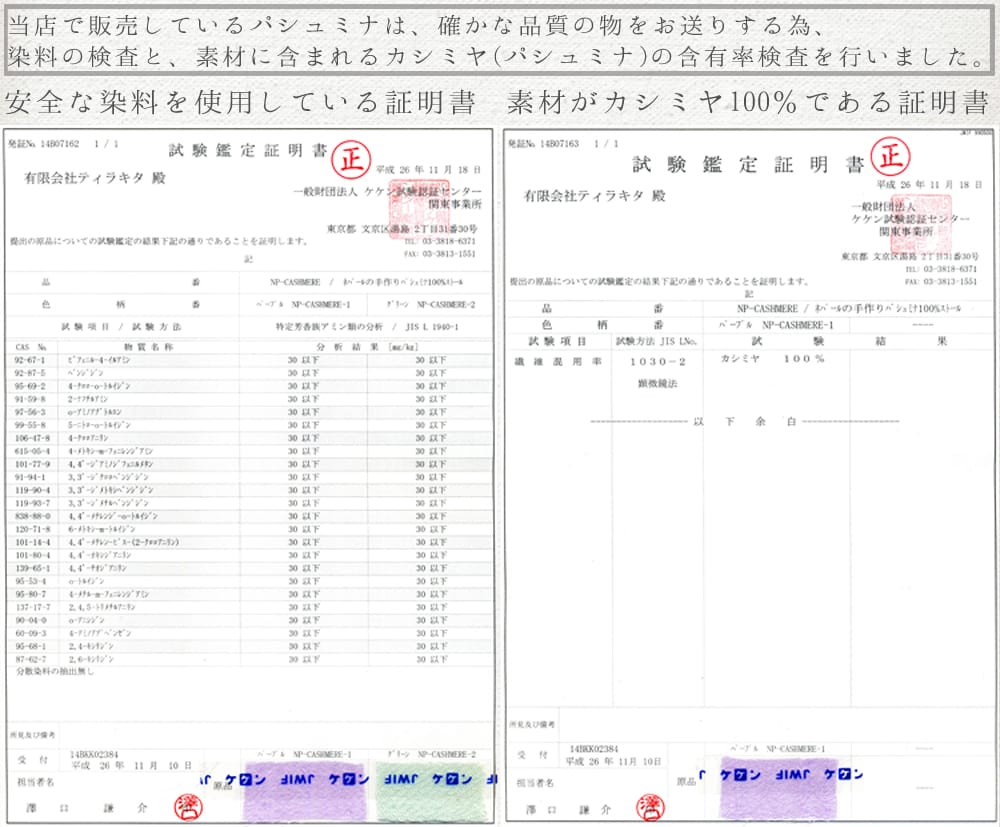Click the 物質名称 column header
1000x827 pixels.
pos(148,347)
